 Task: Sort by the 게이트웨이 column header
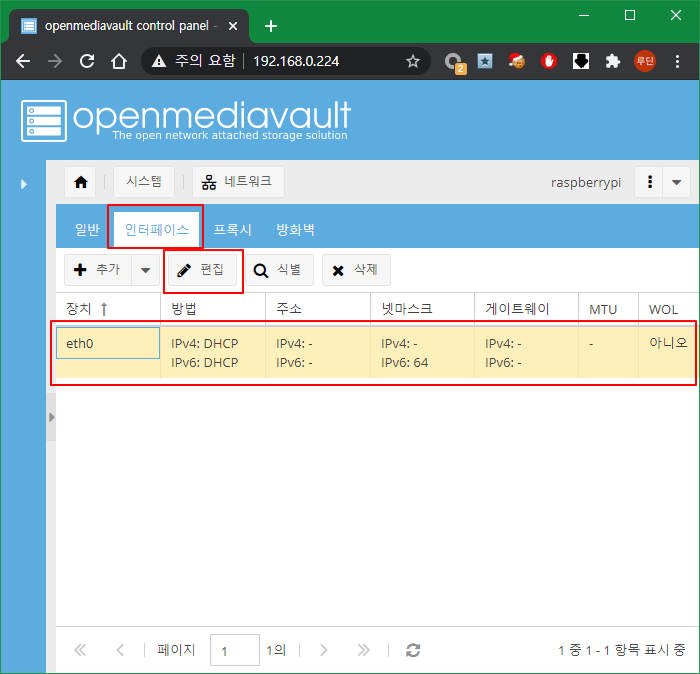526,309
